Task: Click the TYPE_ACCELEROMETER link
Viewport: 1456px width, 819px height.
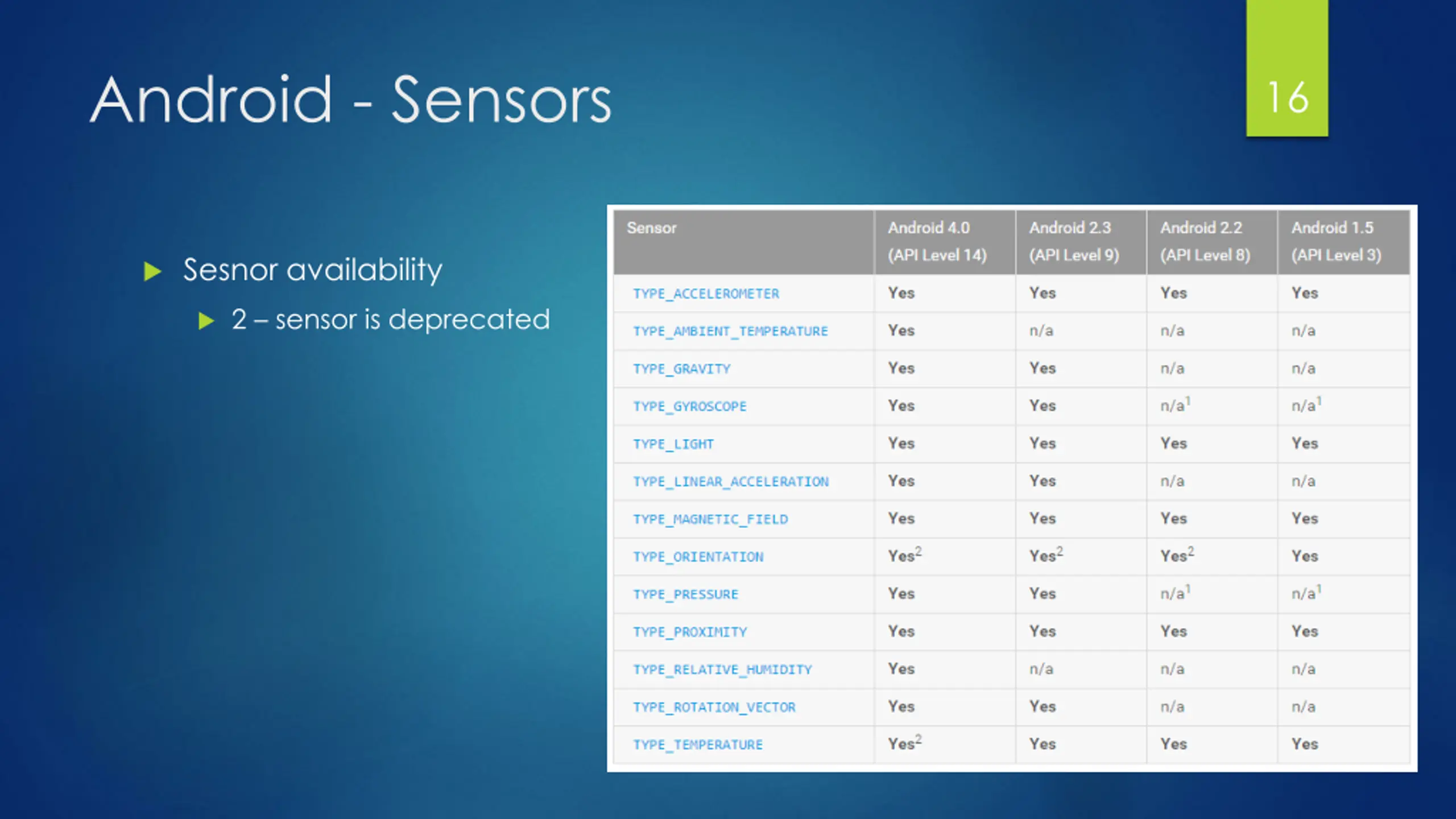Action: [x=706, y=293]
